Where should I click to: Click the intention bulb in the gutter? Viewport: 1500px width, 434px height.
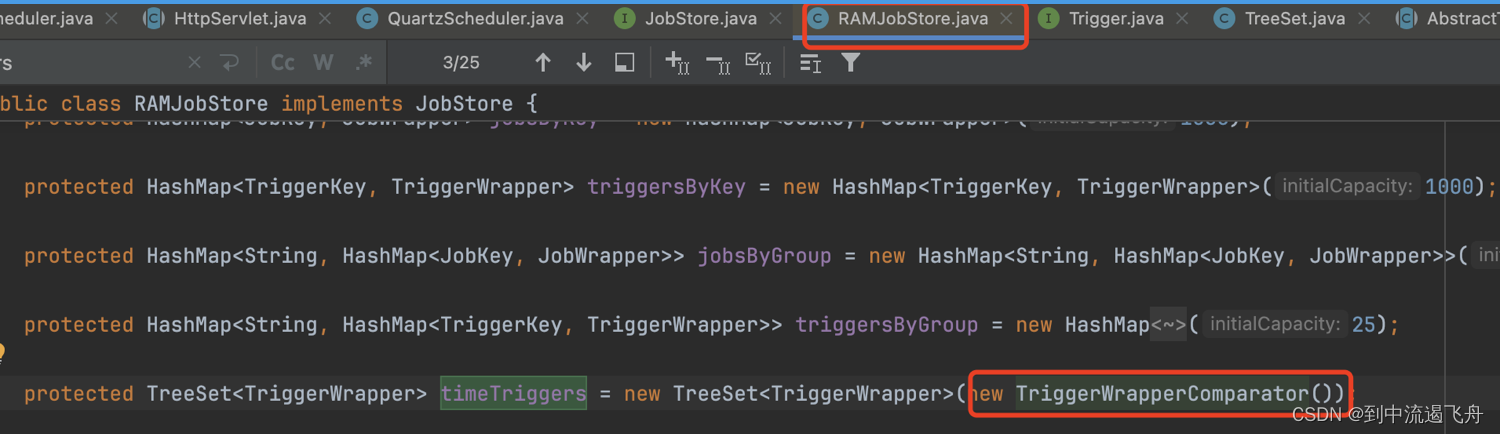[3, 353]
